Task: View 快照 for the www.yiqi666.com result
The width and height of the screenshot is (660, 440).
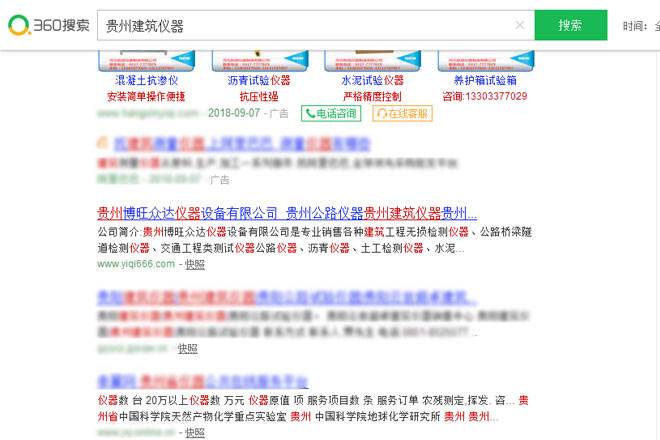Action: [x=194, y=264]
